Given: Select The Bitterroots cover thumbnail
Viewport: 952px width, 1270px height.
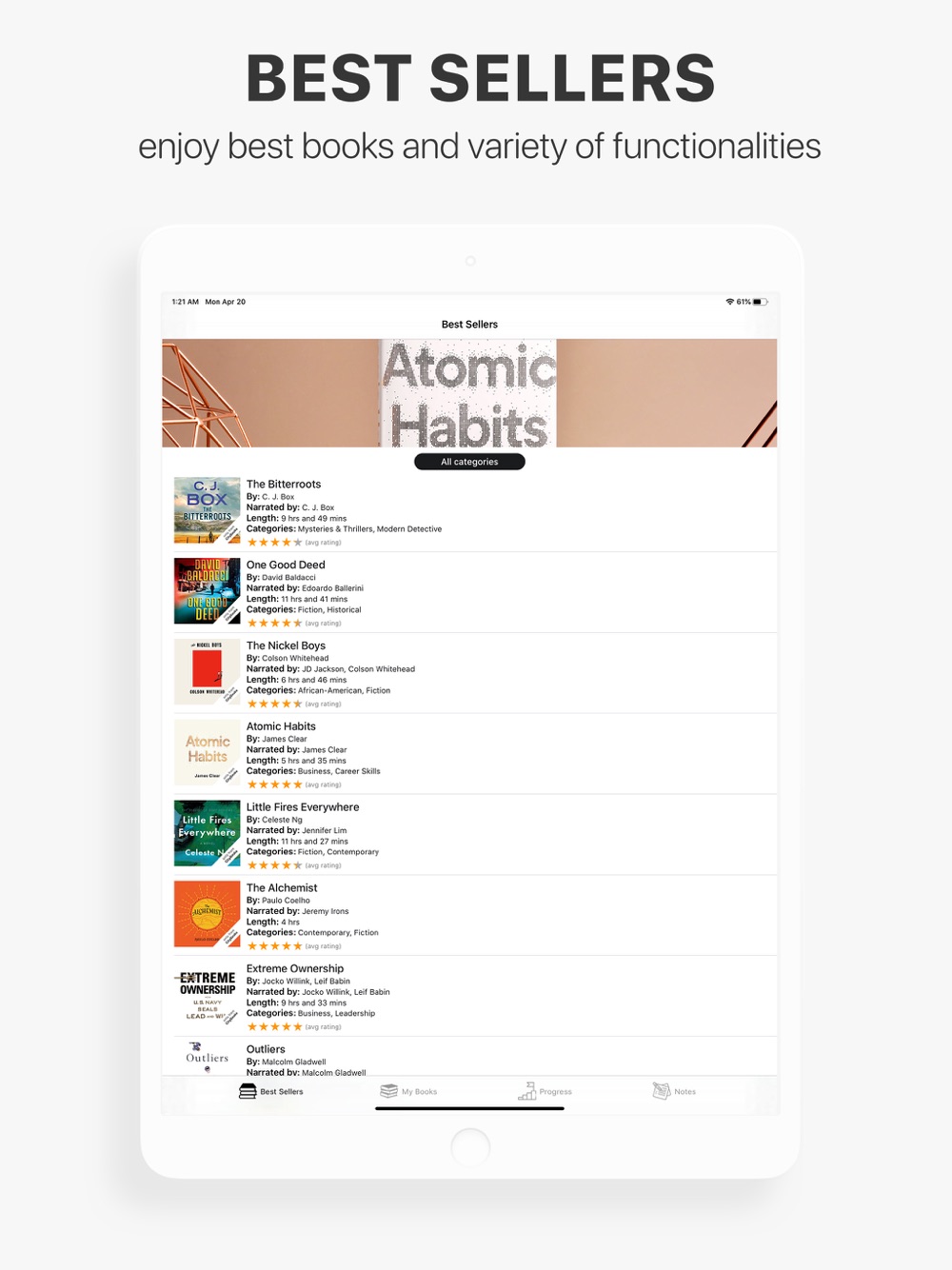Looking at the screenshot, I should (208, 510).
